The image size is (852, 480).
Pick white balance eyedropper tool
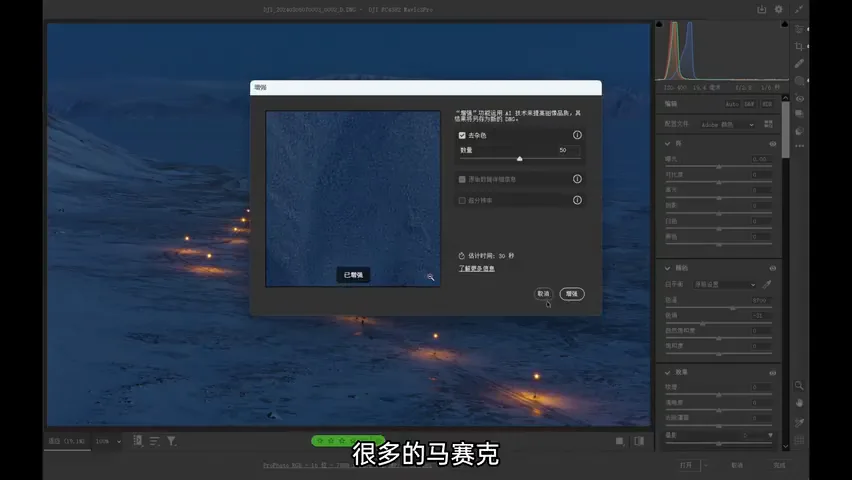point(767,284)
